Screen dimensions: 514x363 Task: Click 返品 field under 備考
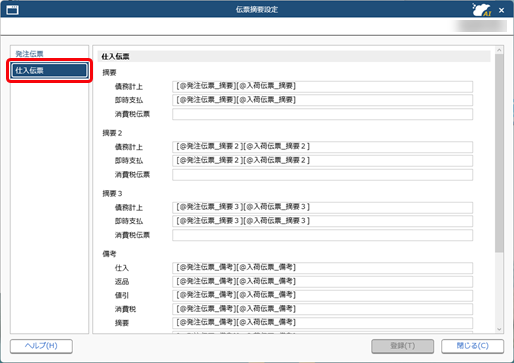point(322,282)
